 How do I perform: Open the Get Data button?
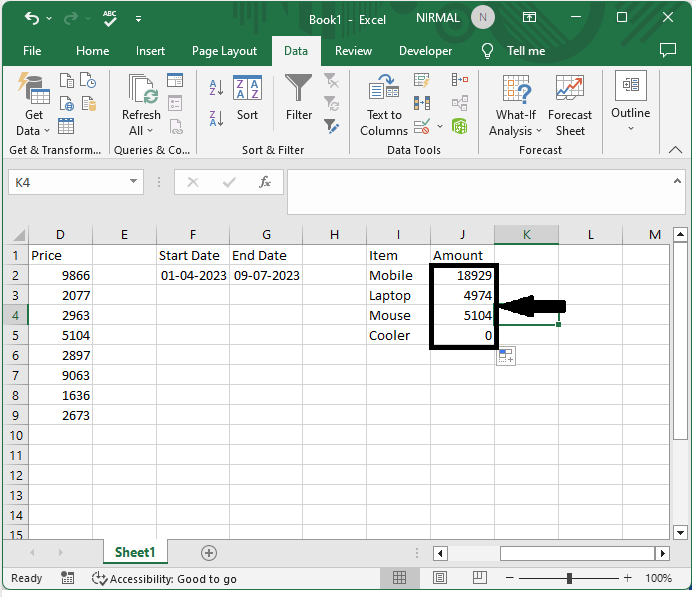coord(33,105)
